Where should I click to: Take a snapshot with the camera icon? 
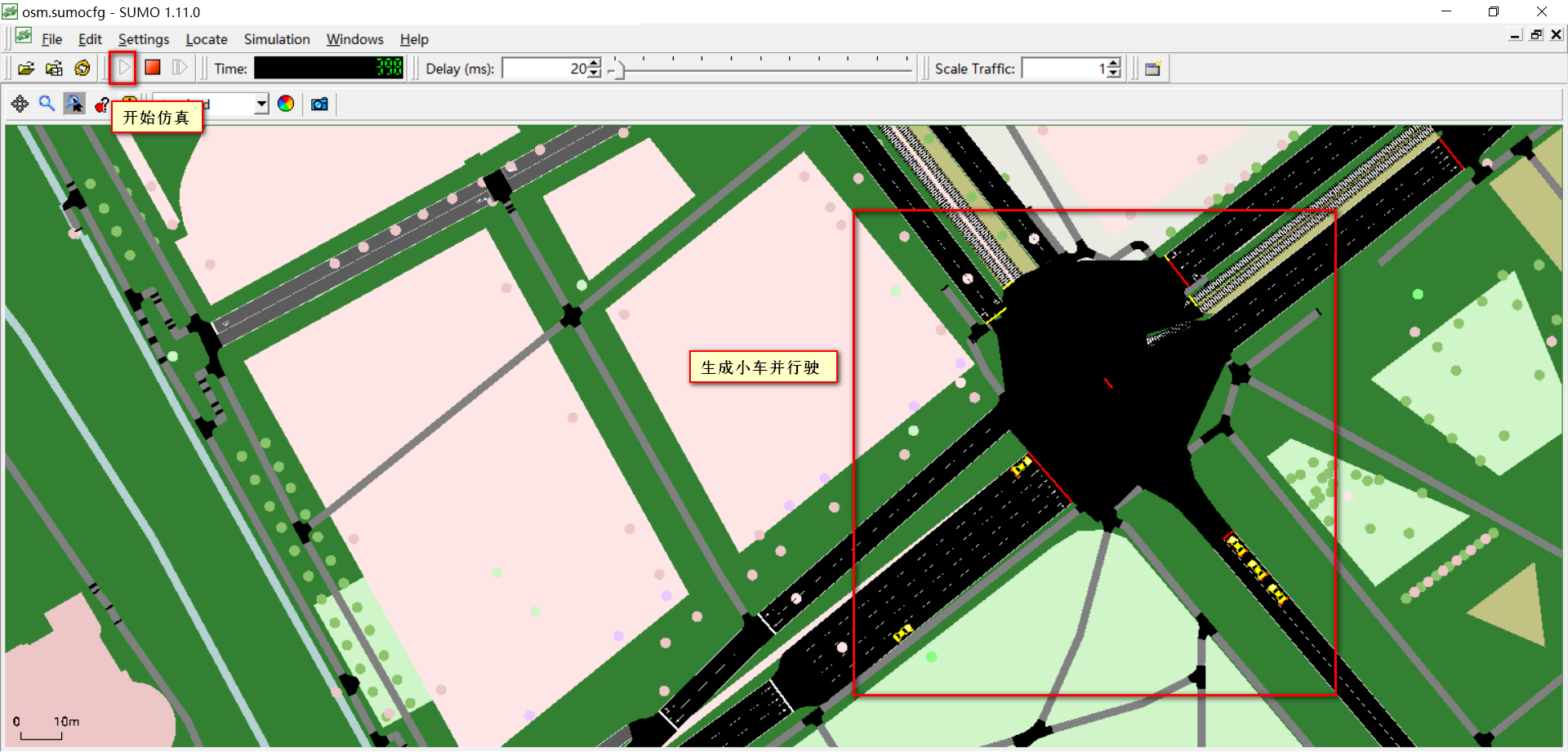pos(318,104)
